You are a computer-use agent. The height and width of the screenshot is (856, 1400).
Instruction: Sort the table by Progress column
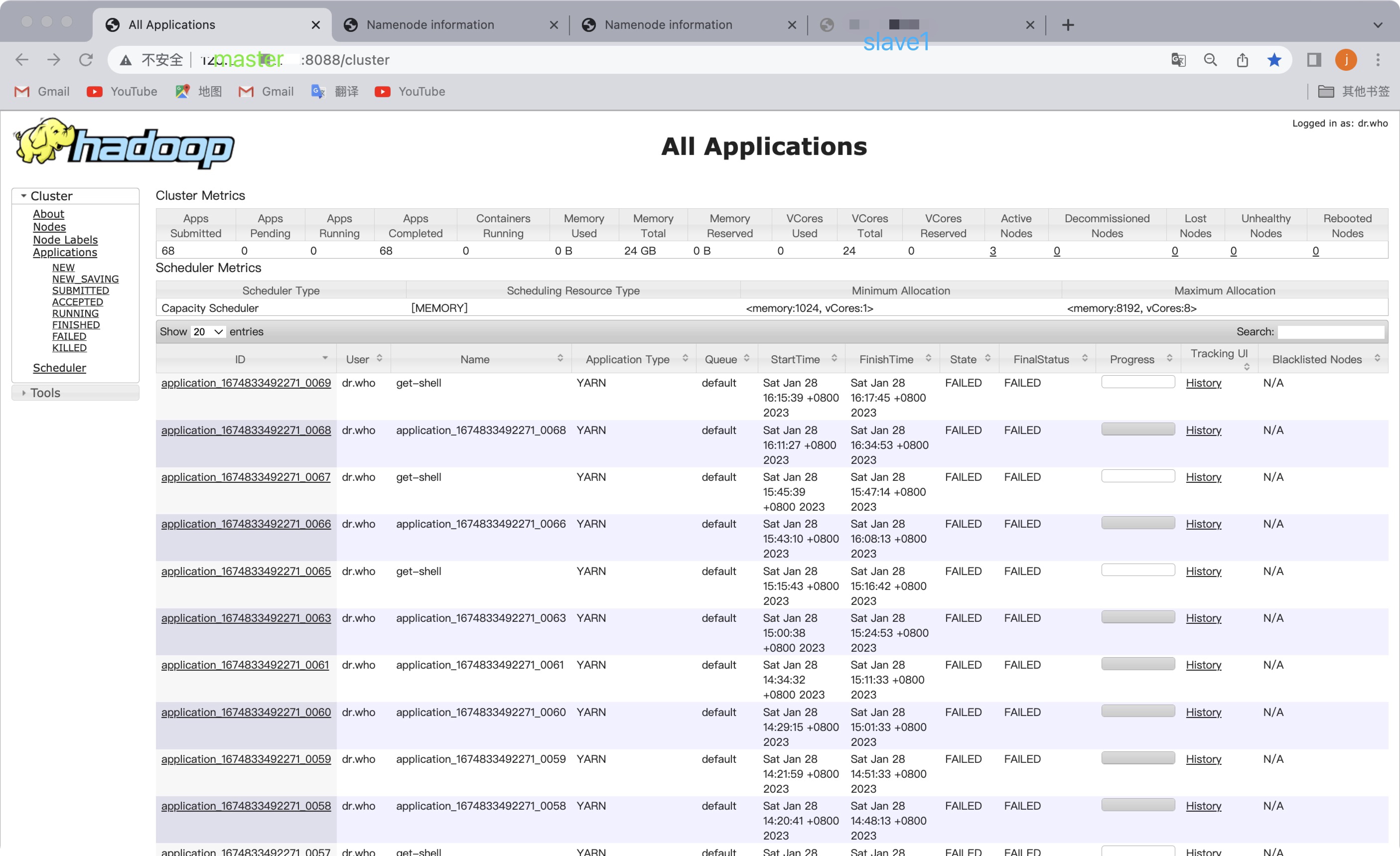pyautogui.click(x=1138, y=359)
